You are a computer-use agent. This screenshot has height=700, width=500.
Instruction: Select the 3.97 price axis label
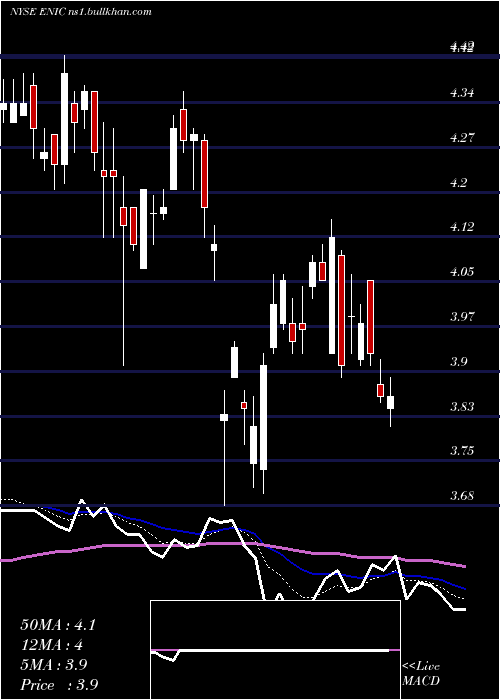click(462, 317)
